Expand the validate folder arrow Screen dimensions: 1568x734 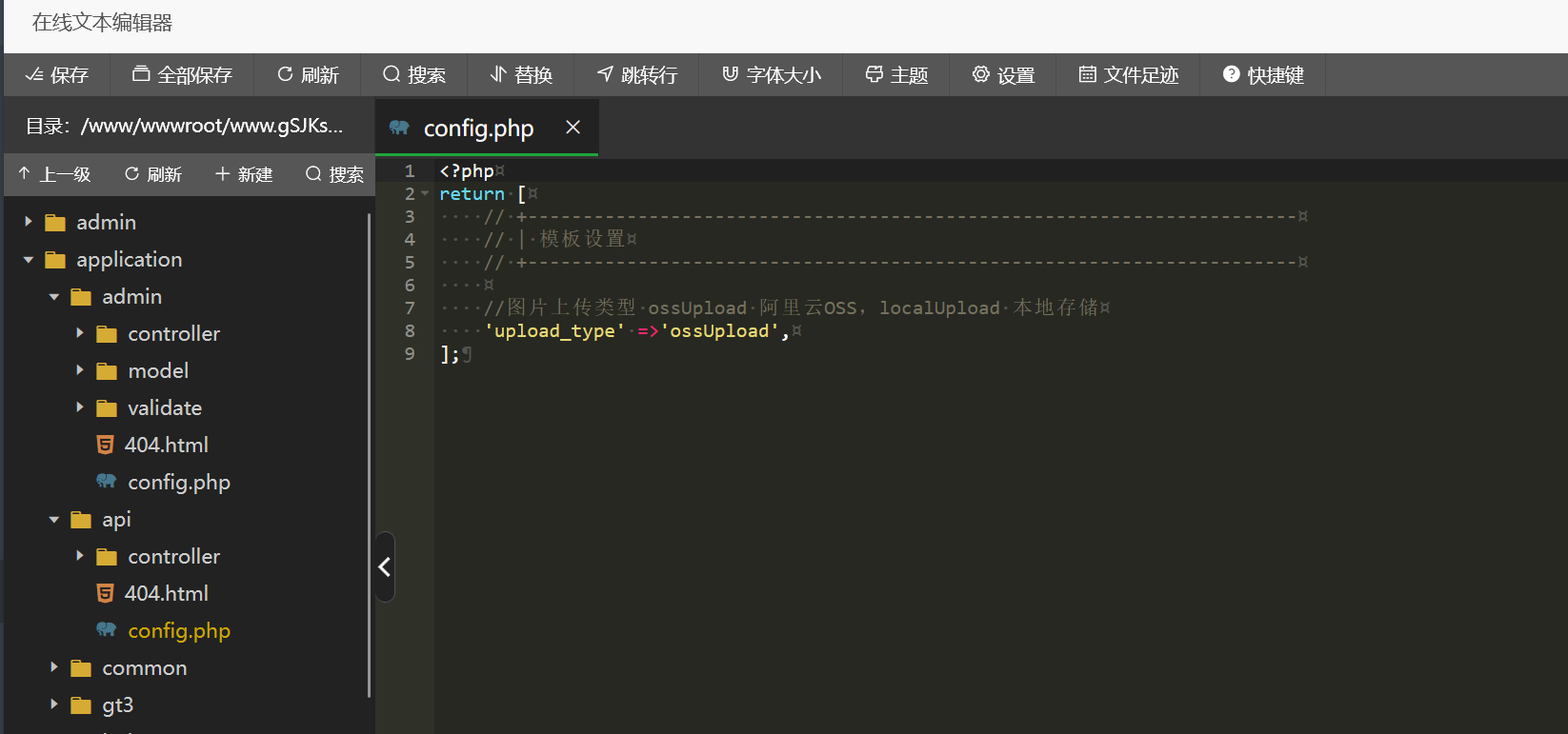pyautogui.click(x=79, y=407)
